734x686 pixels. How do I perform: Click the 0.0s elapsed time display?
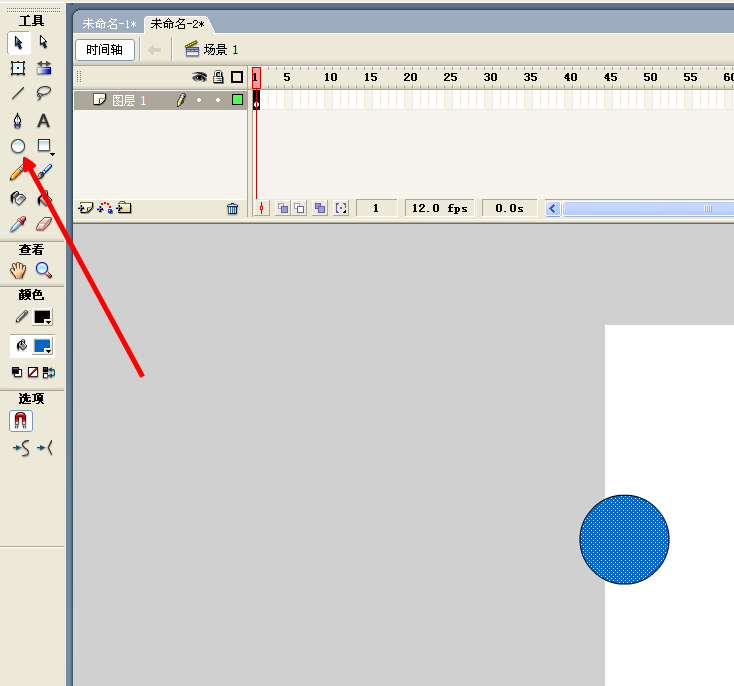click(509, 208)
